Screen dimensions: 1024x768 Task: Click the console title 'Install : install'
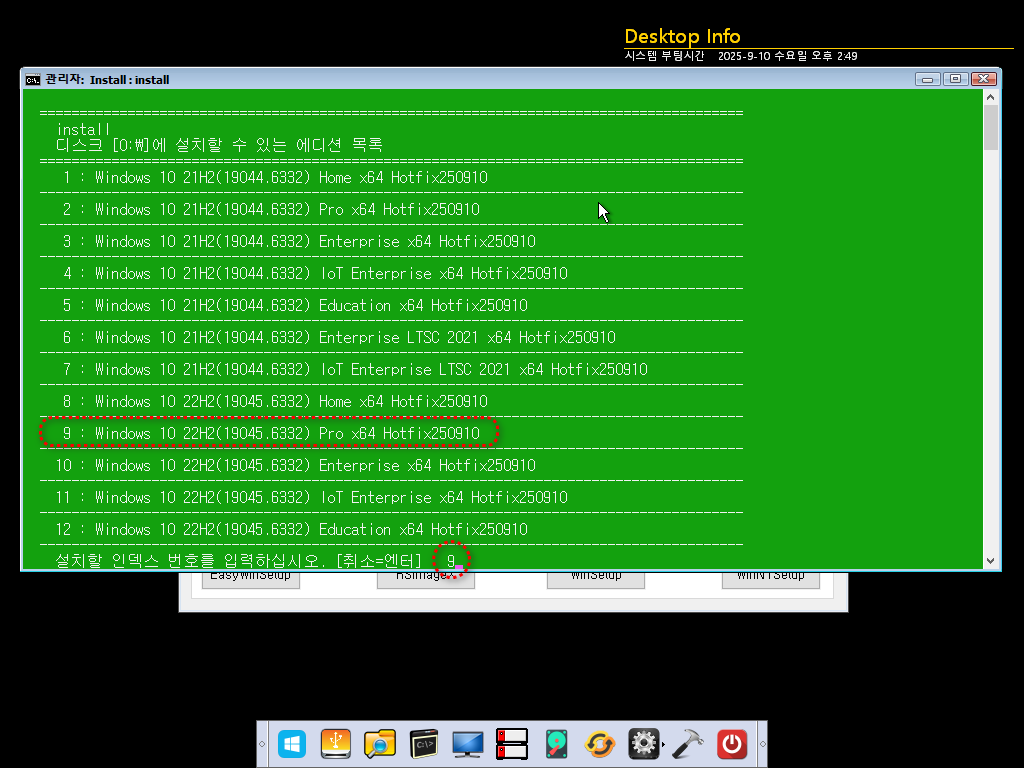[129, 80]
